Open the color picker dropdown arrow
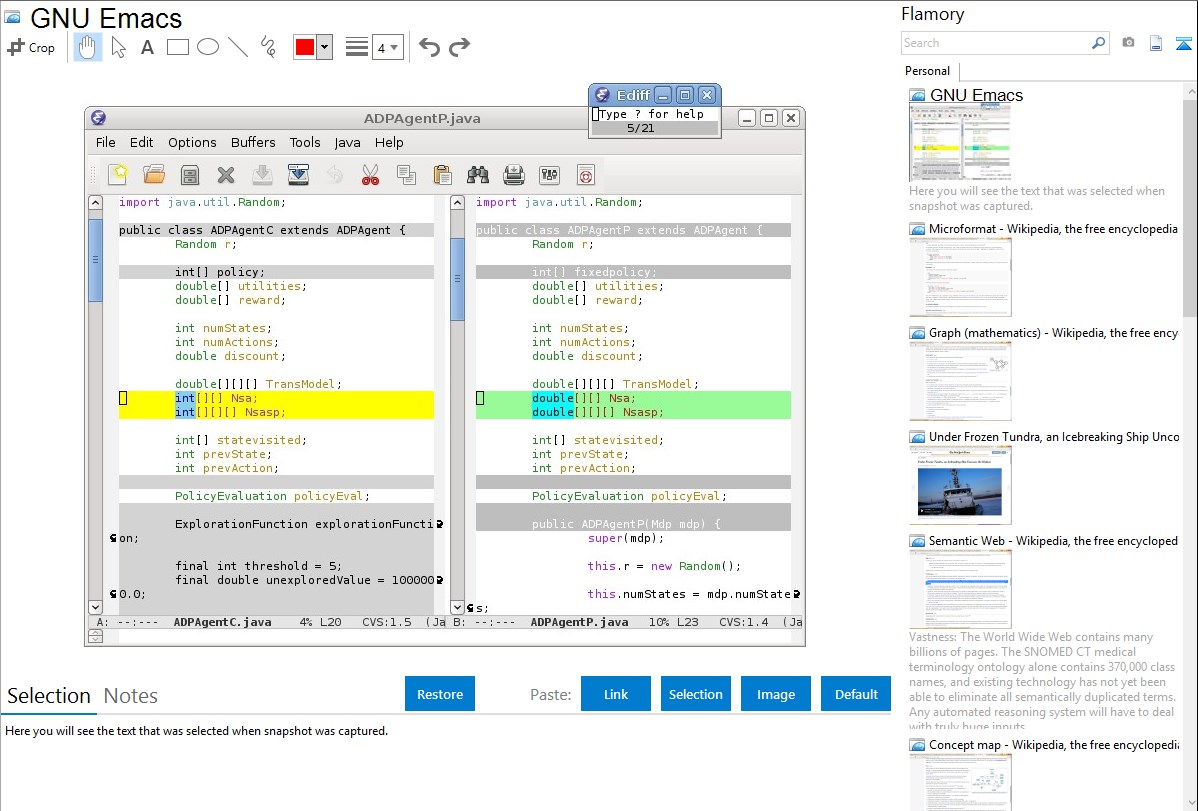Image resolution: width=1198 pixels, height=811 pixels. click(324, 47)
